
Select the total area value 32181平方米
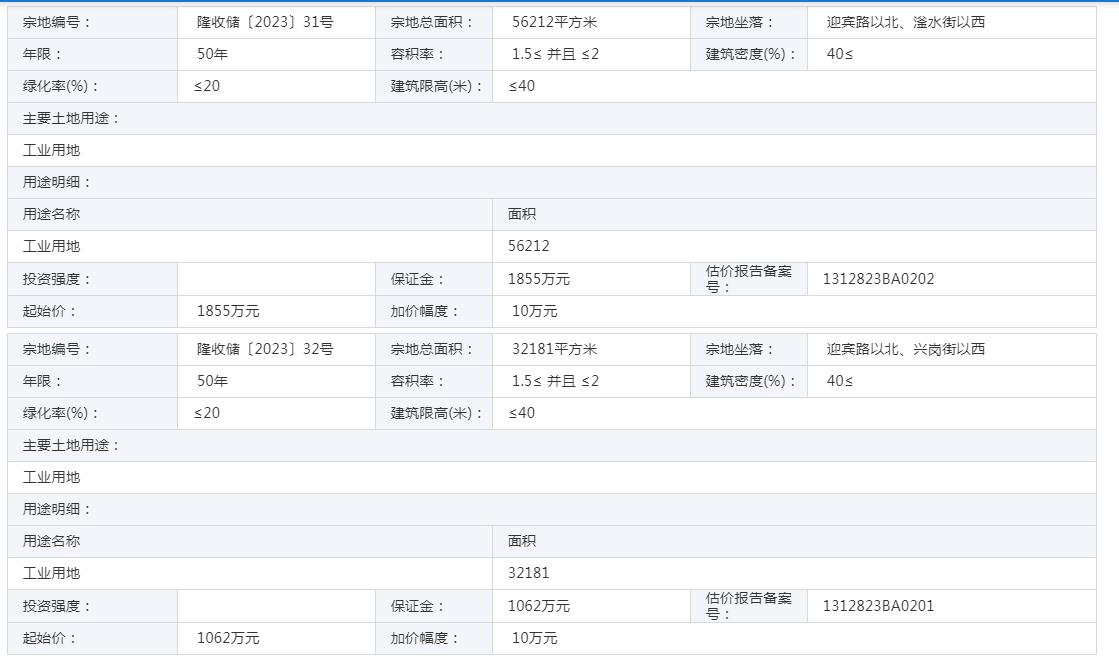point(554,349)
